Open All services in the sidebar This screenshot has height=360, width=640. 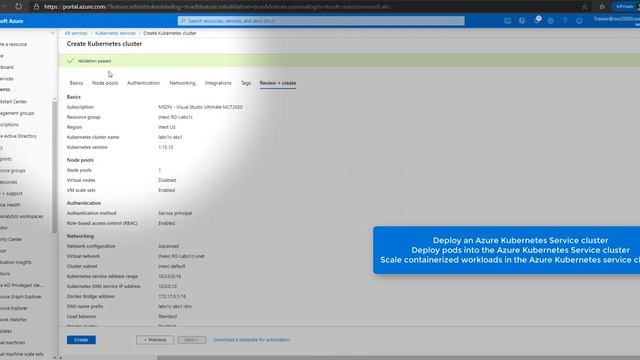coord(7,78)
